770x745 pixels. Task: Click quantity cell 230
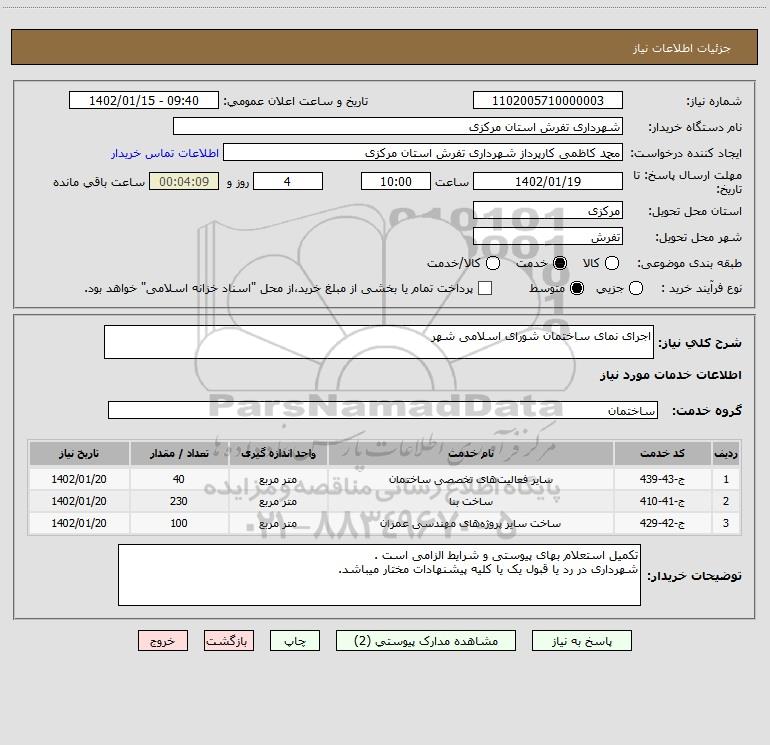click(x=179, y=501)
